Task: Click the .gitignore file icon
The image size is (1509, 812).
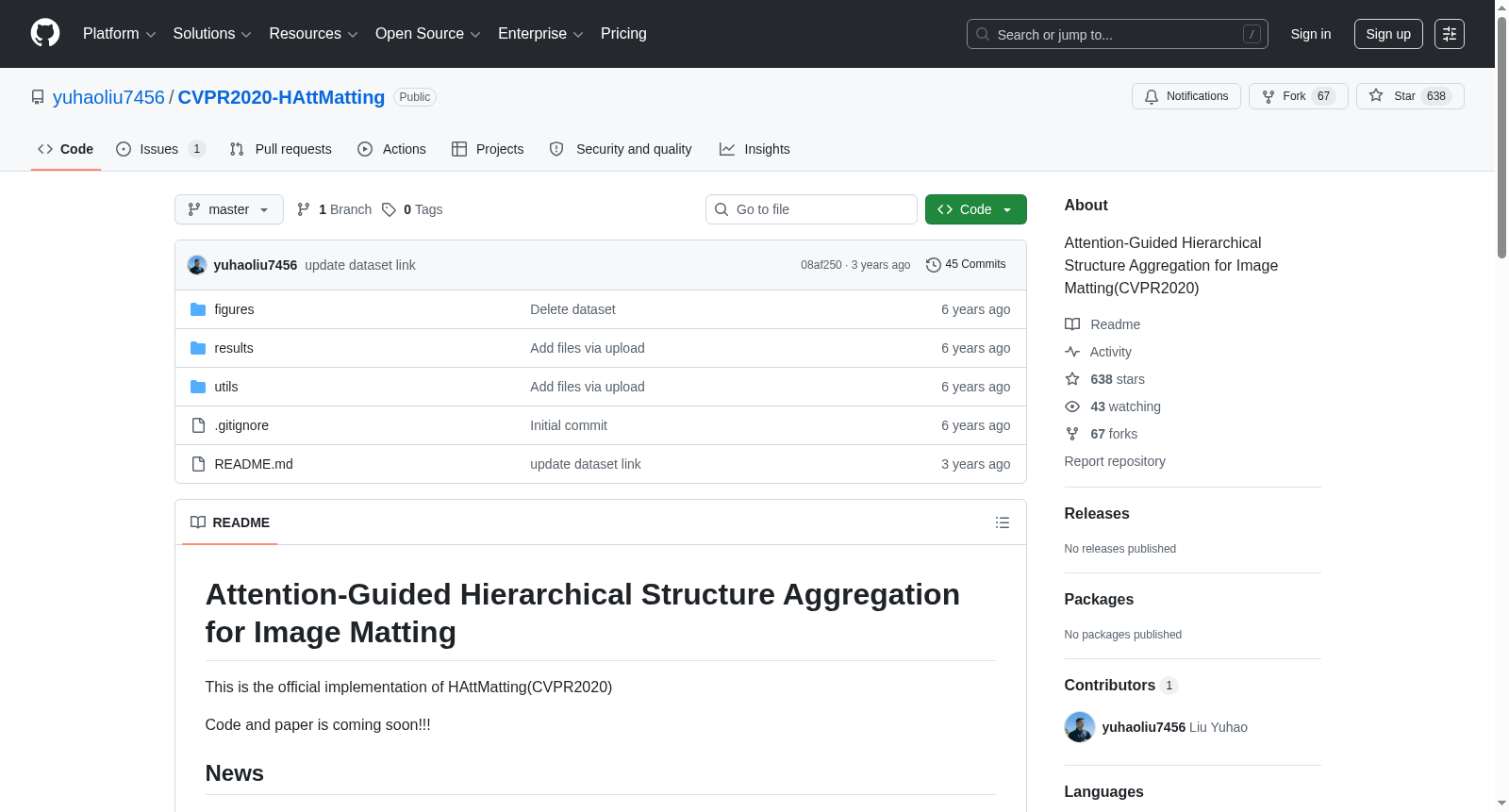Action: click(x=198, y=425)
